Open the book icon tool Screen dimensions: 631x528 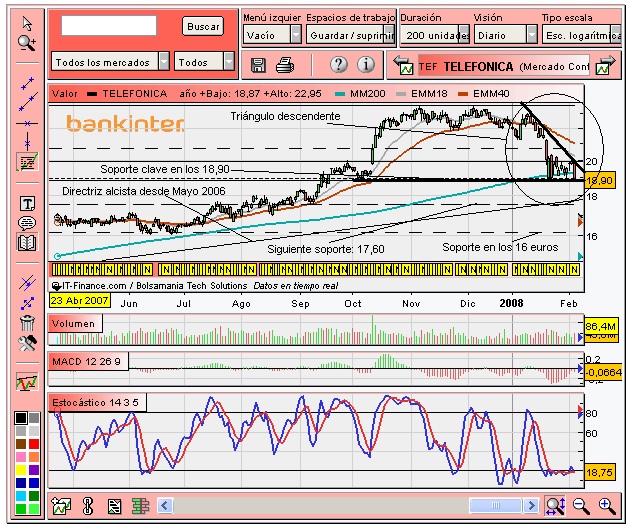click(27, 242)
